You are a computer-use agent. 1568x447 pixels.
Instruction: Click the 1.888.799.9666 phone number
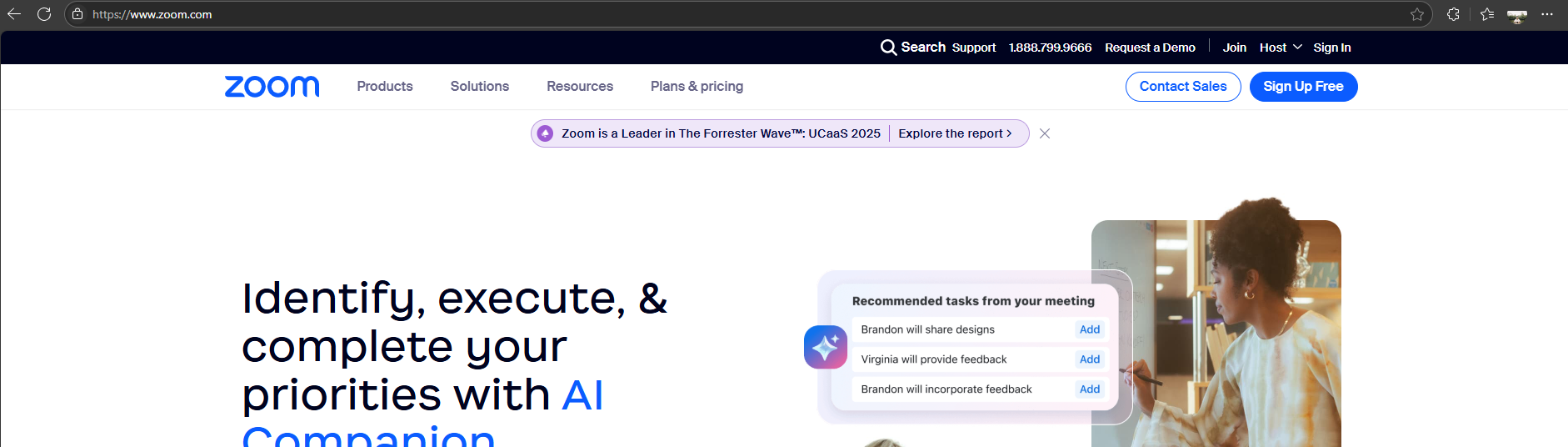(1050, 48)
